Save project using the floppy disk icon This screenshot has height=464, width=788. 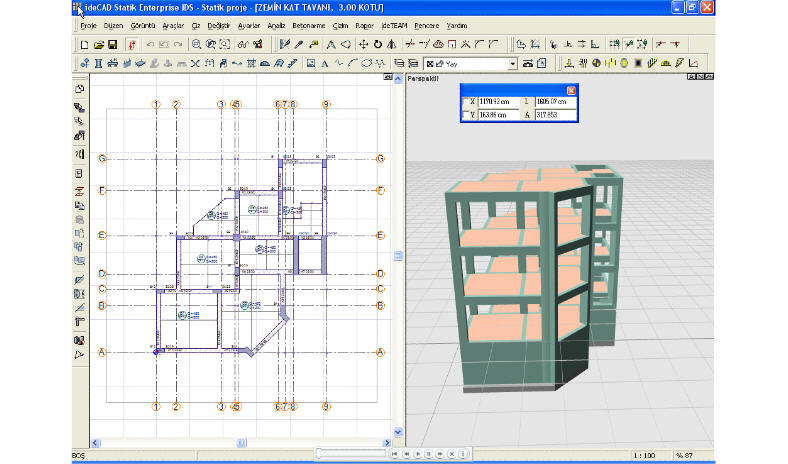pos(113,45)
